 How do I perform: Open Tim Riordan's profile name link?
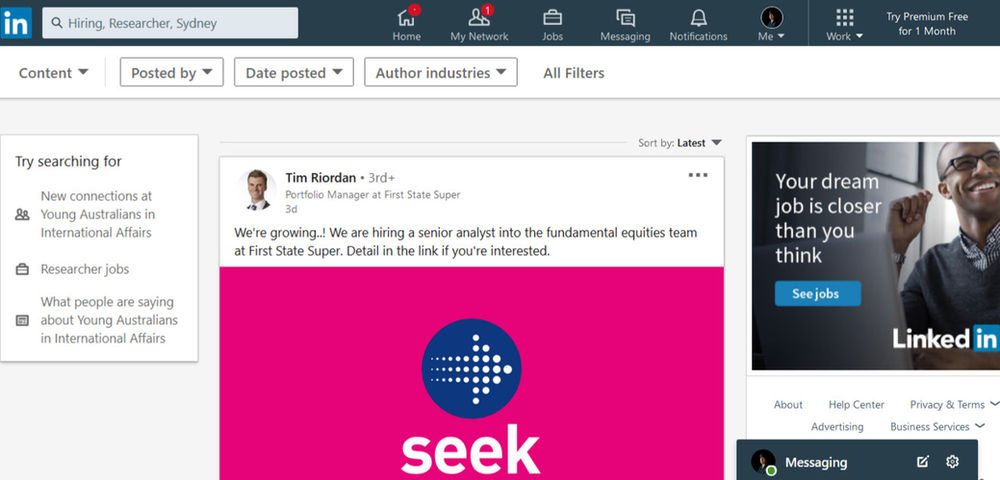[x=320, y=178]
